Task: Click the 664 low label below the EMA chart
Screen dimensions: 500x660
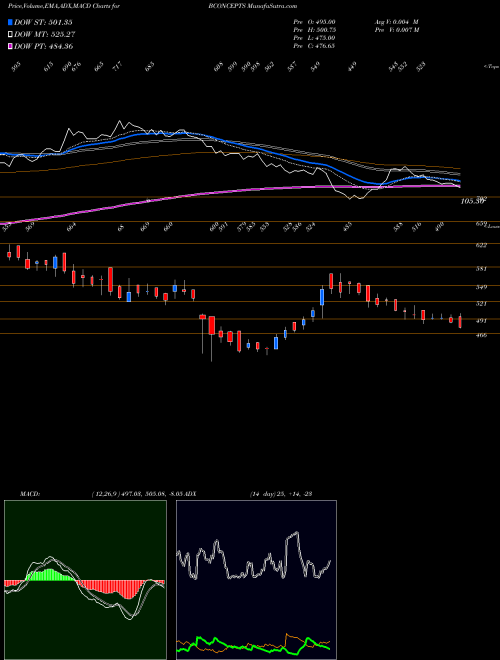Action: click(72, 226)
